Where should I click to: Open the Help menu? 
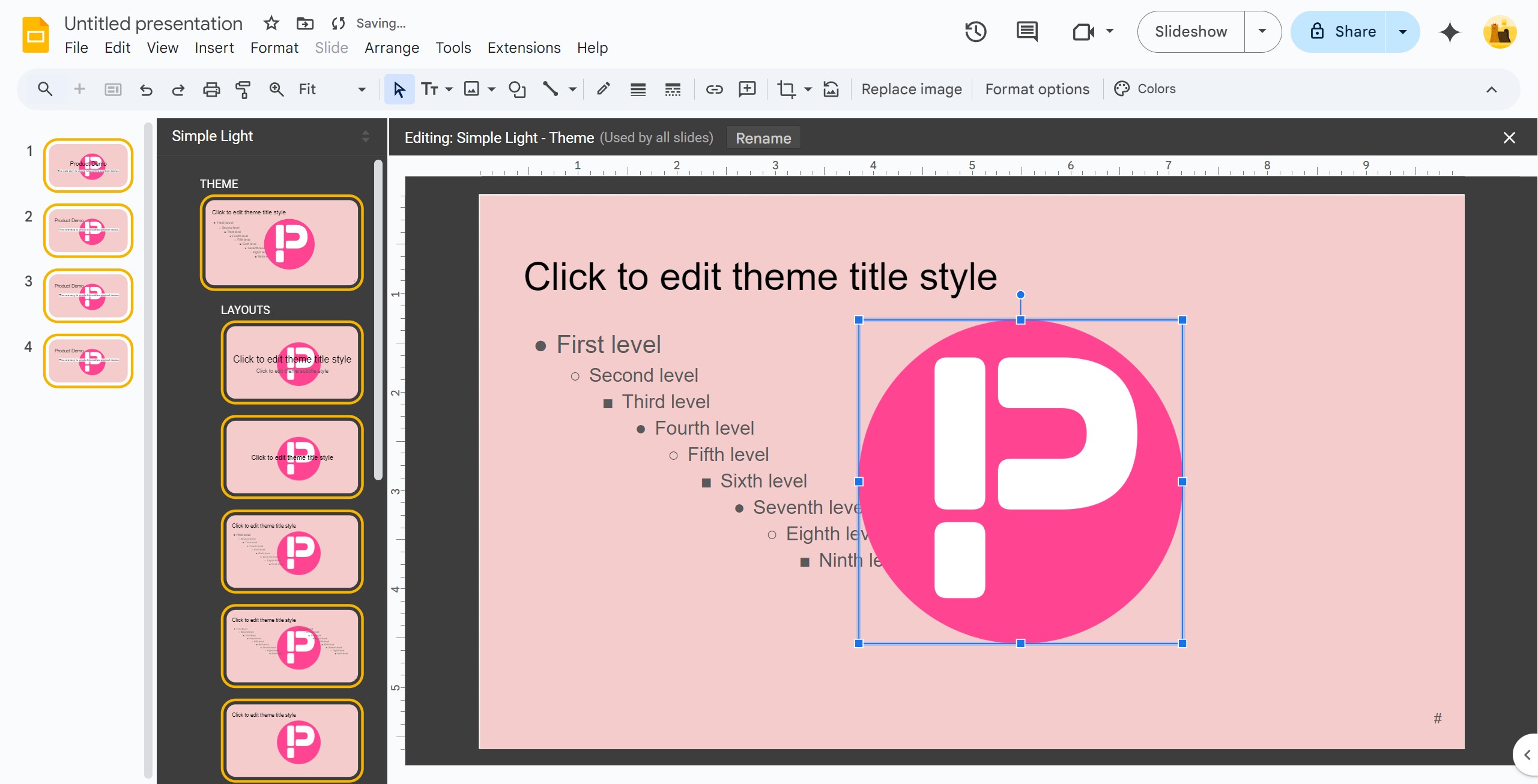point(593,48)
